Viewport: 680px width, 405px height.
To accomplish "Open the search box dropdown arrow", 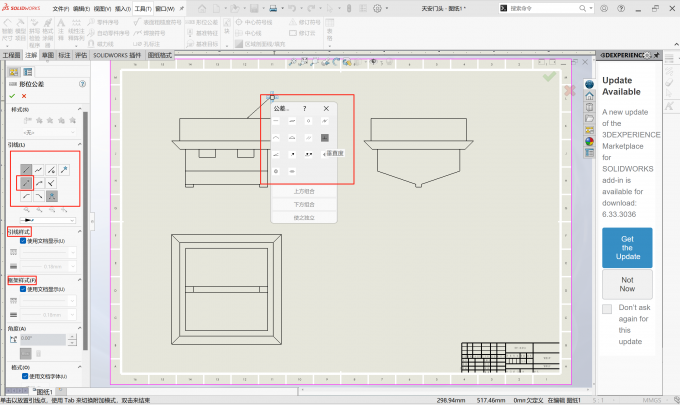I will pos(591,8).
